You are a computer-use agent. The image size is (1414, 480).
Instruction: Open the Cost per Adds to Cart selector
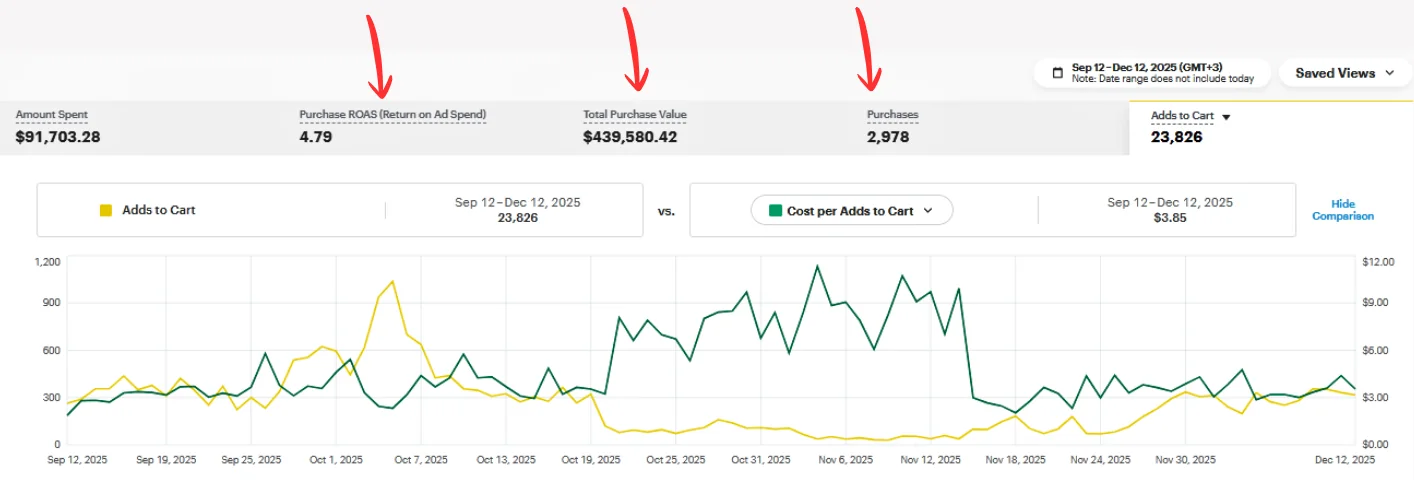coord(851,210)
